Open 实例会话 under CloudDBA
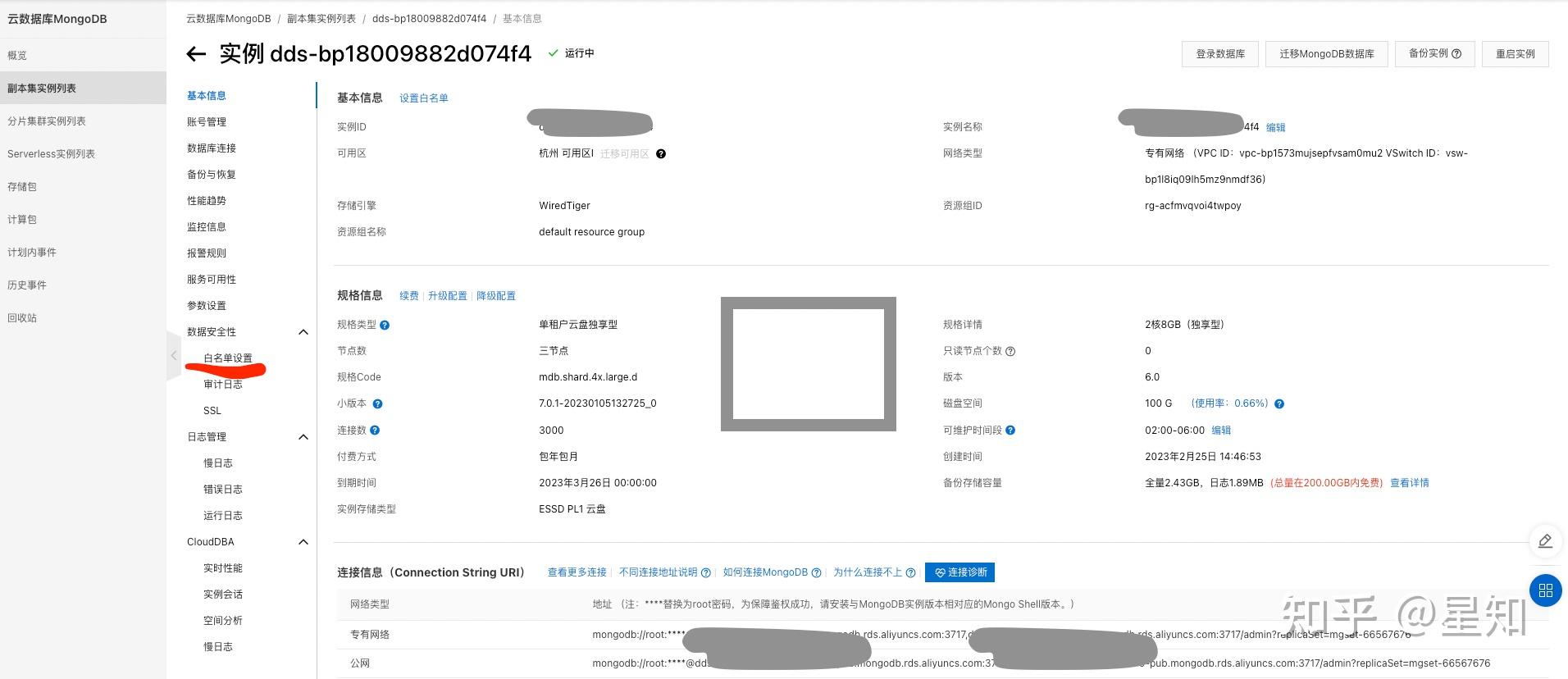 pyautogui.click(x=223, y=595)
